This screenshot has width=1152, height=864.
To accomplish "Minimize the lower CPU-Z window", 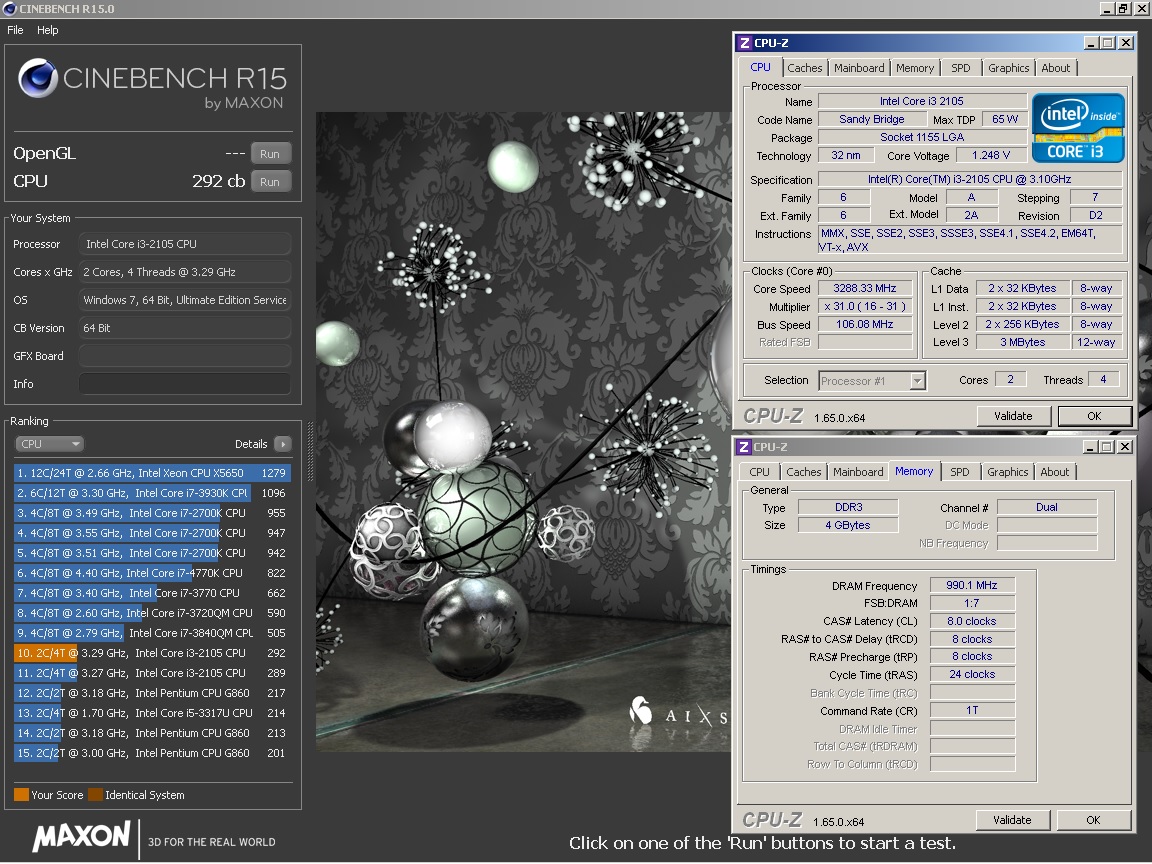I will click(x=1090, y=447).
